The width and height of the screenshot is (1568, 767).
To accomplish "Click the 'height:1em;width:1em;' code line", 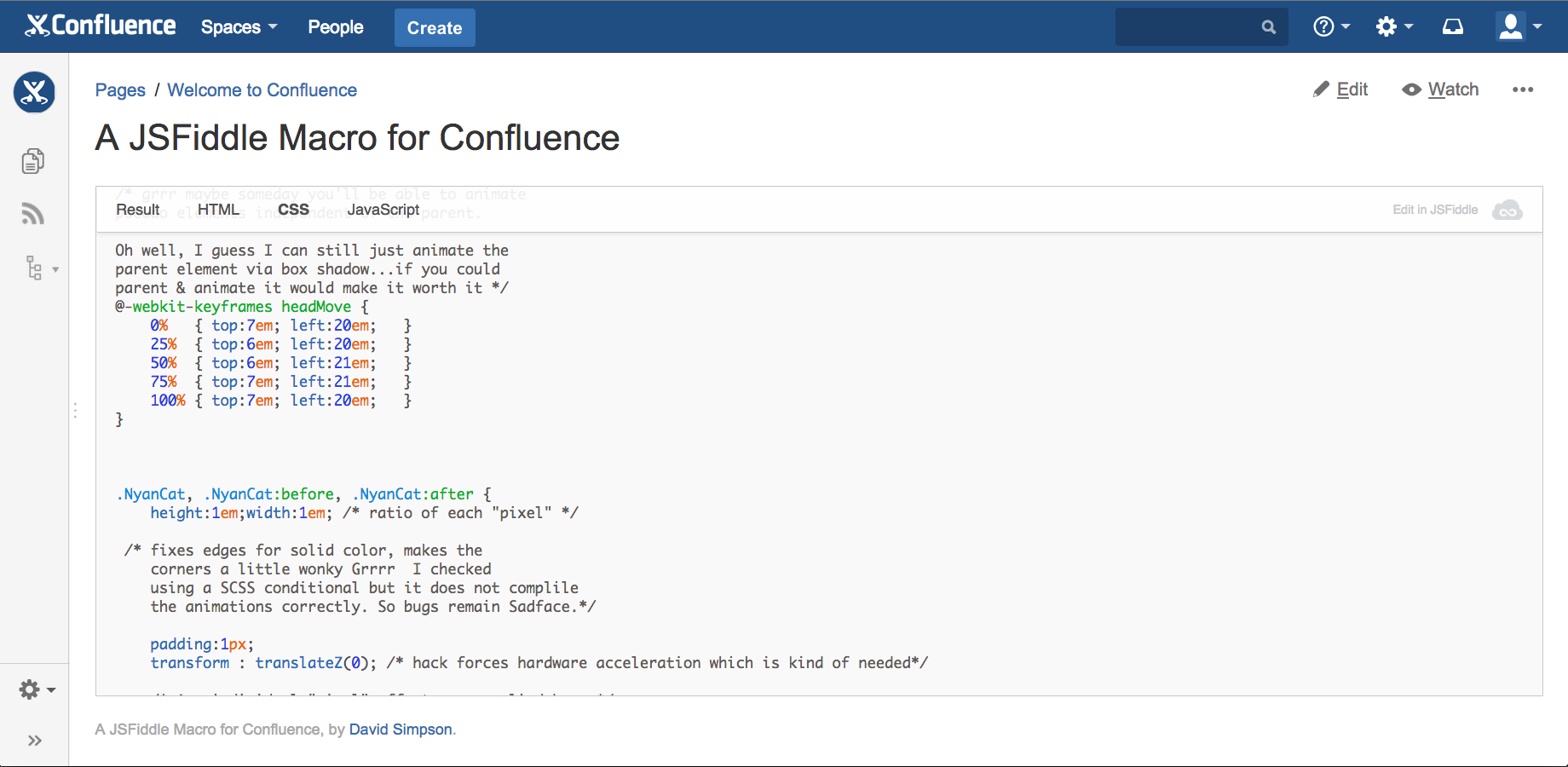I will pyautogui.click(x=241, y=513).
